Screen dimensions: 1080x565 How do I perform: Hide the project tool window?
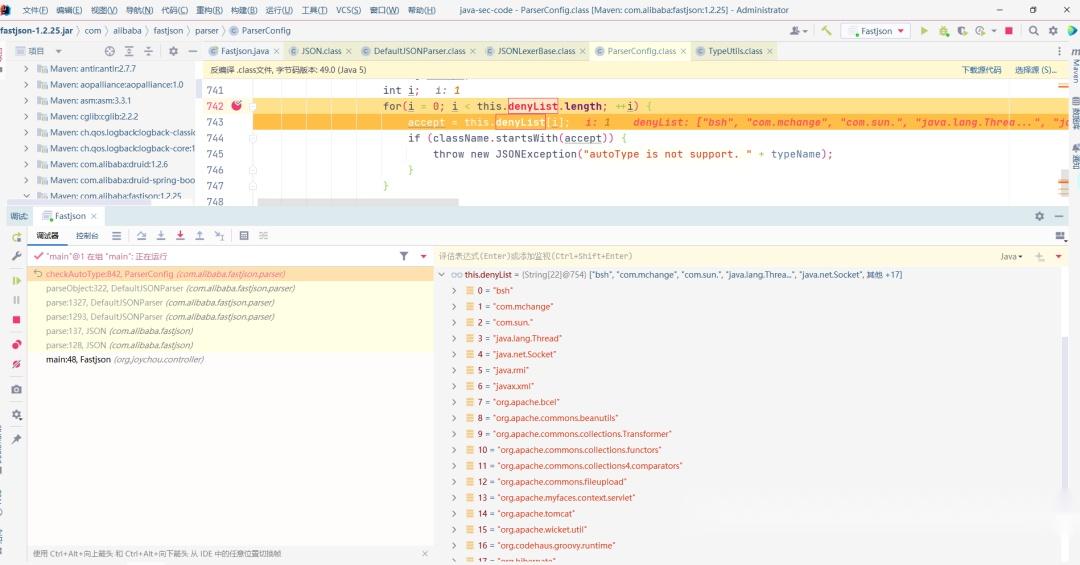coord(193,51)
